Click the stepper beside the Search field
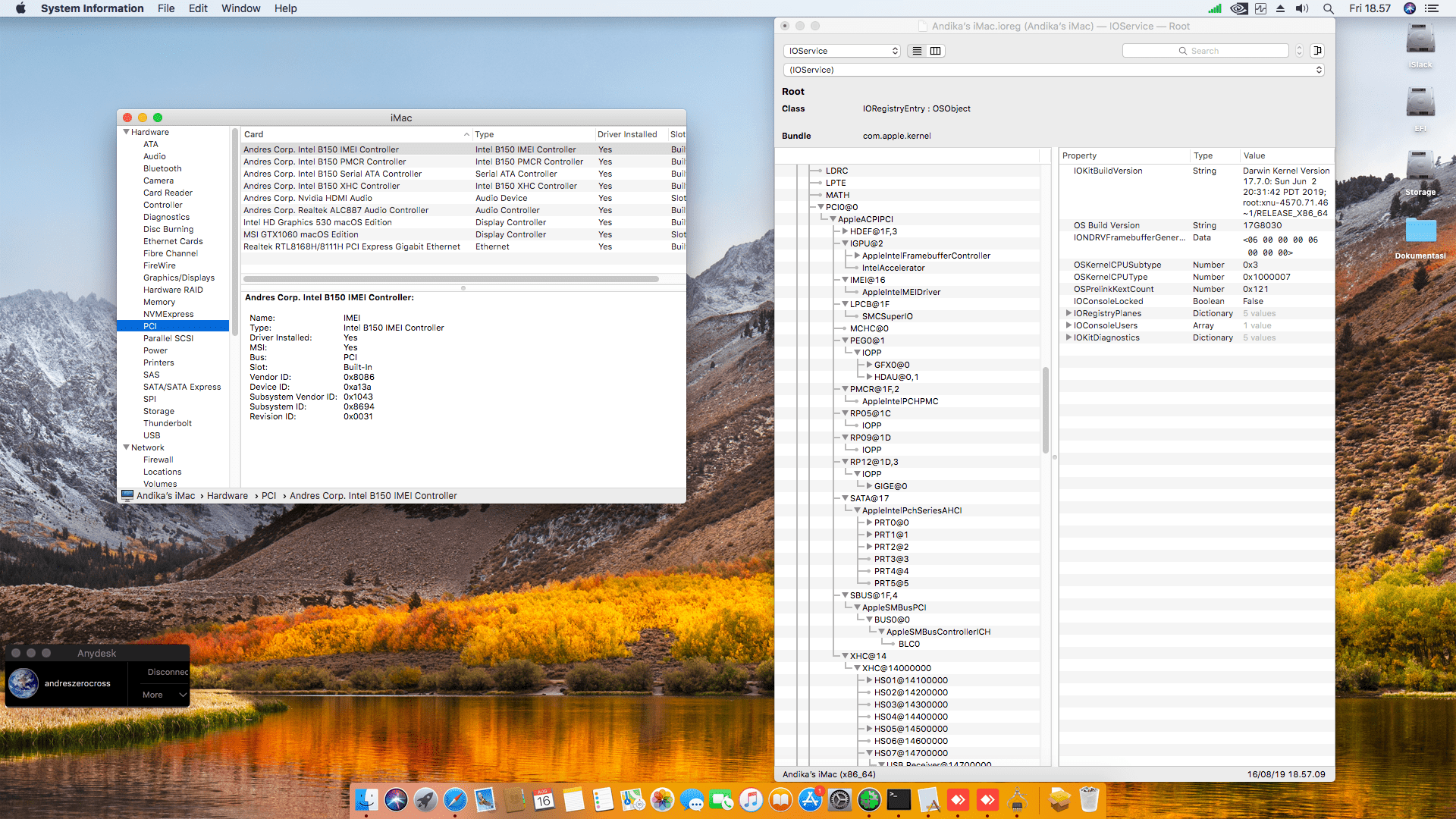1456x819 pixels. [x=1299, y=51]
